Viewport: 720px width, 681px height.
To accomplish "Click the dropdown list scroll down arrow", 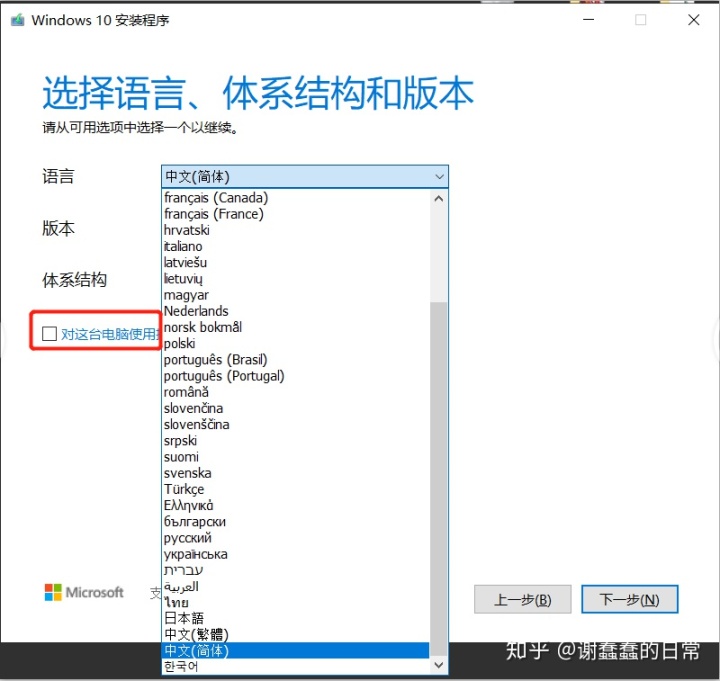I will tap(439, 664).
